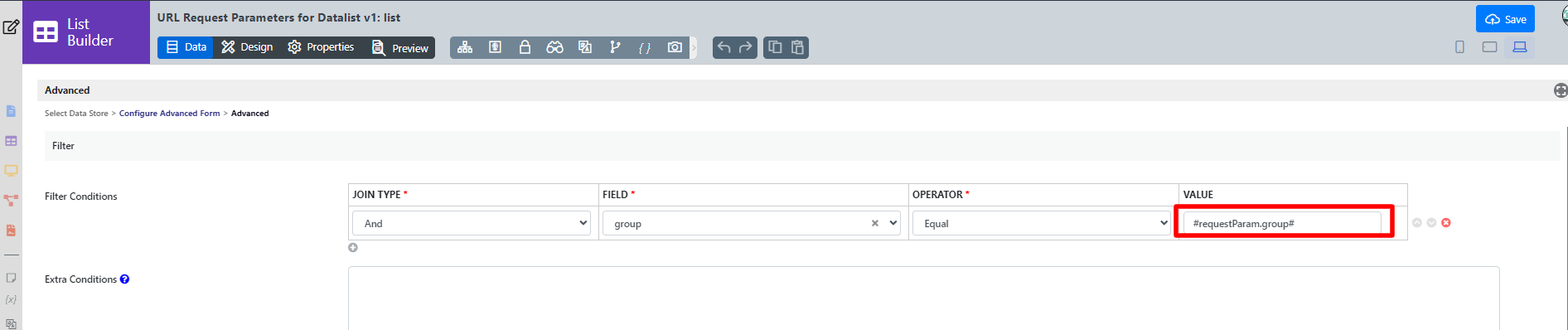Open the Properties tab
This screenshot has width=1568, height=330.
pos(321,47)
